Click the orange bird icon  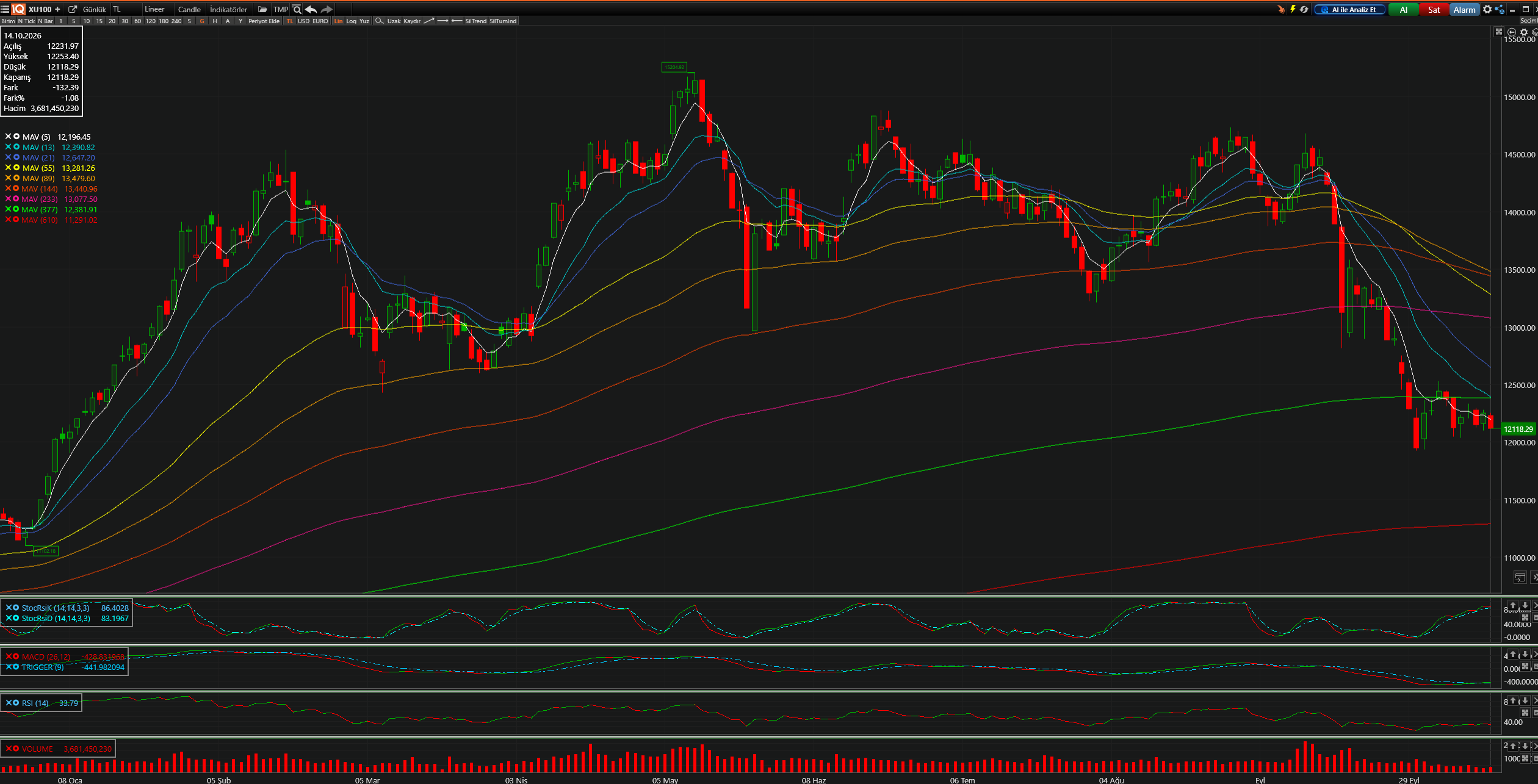pos(1280,9)
